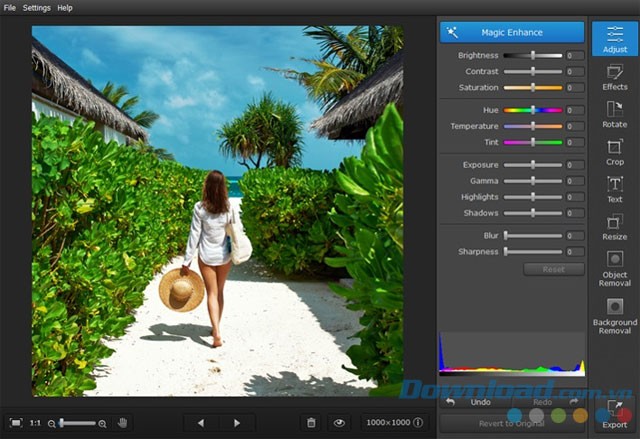Delete the photo with the trash icon

[x=311, y=423]
